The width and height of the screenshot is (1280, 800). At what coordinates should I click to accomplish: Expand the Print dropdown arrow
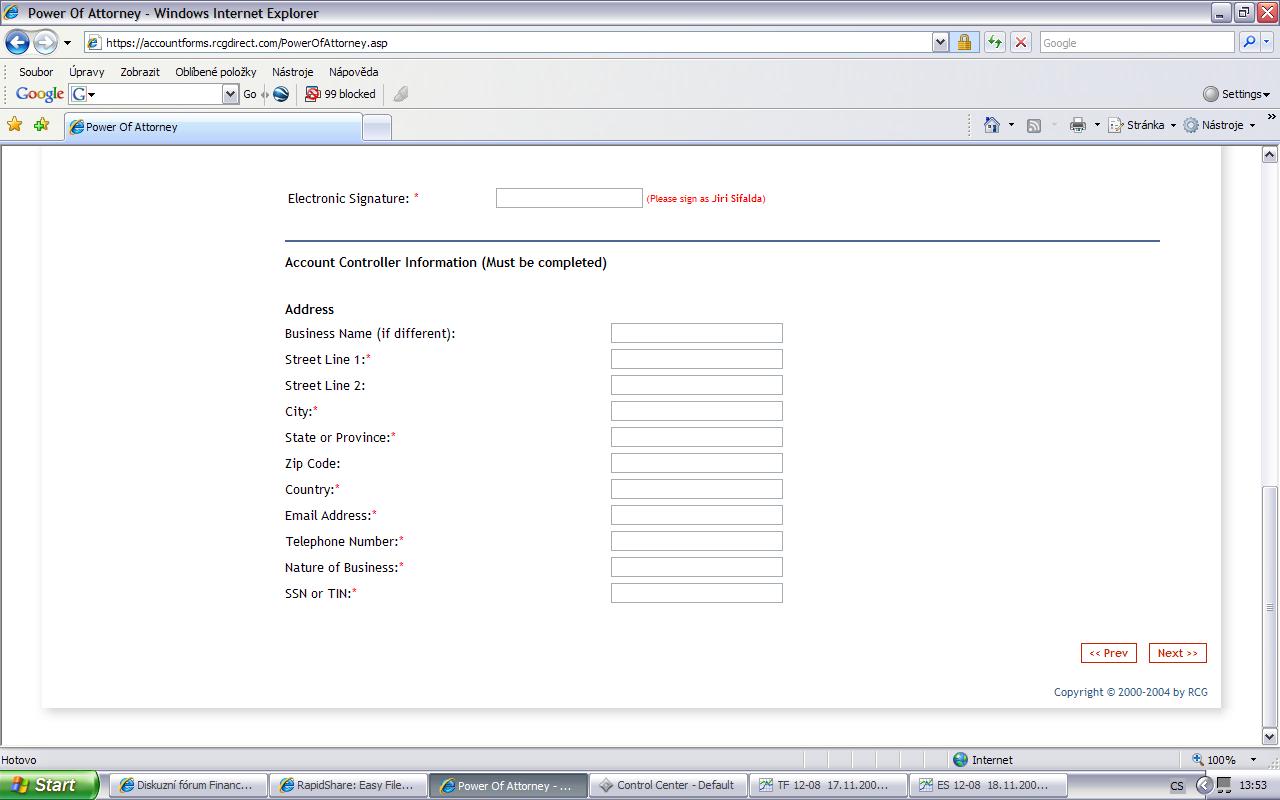1097,126
